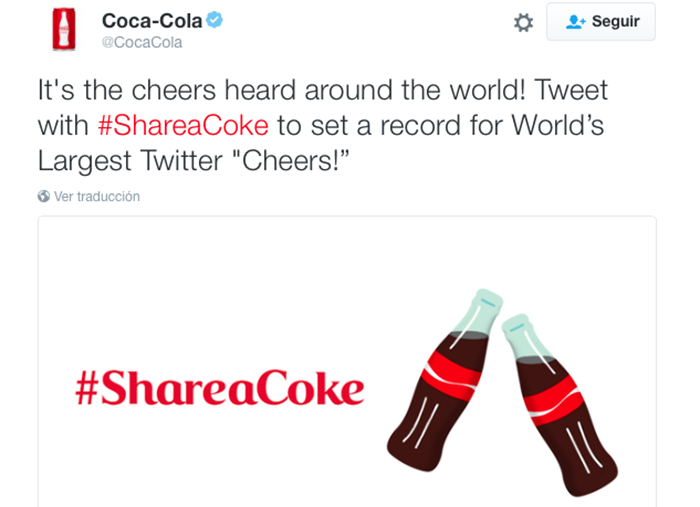Click the blue verified badge

click(x=215, y=20)
